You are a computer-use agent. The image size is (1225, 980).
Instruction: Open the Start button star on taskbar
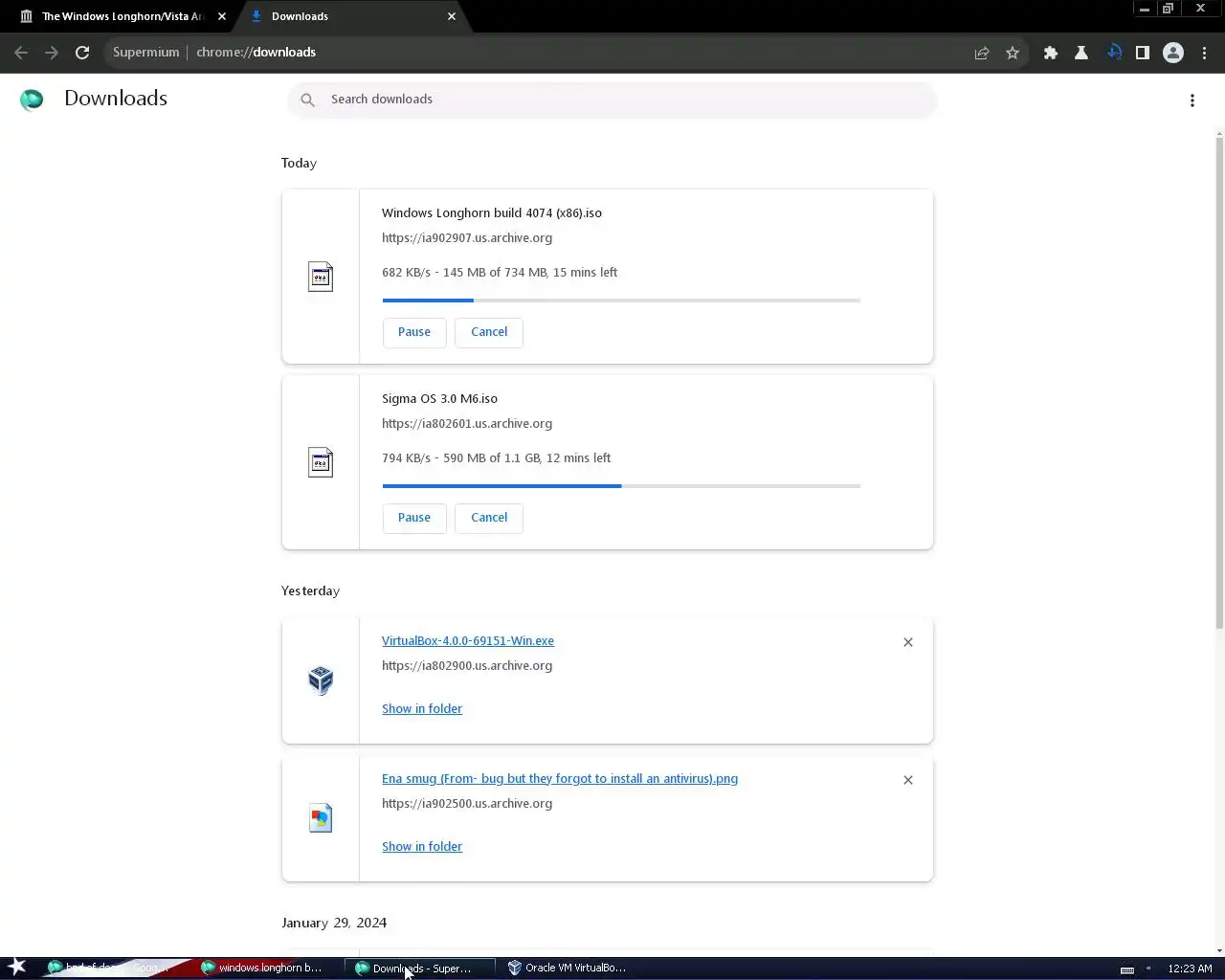pyautogui.click(x=17, y=968)
